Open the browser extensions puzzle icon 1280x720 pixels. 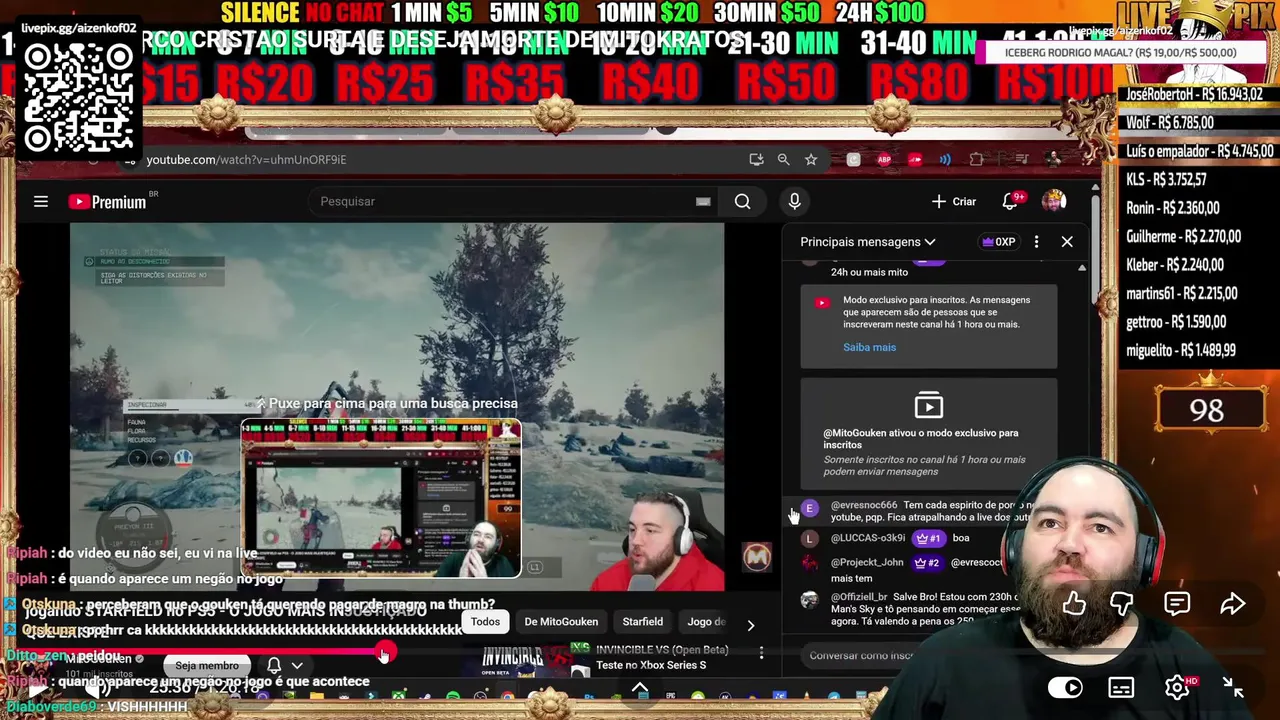point(976,160)
